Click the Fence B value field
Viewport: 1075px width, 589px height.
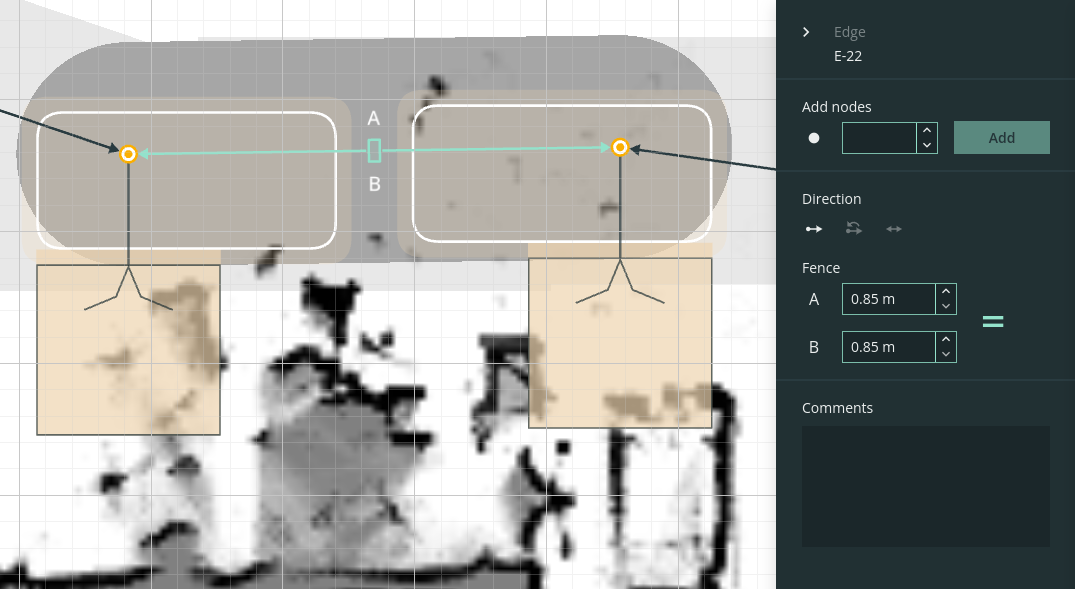tap(889, 347)
